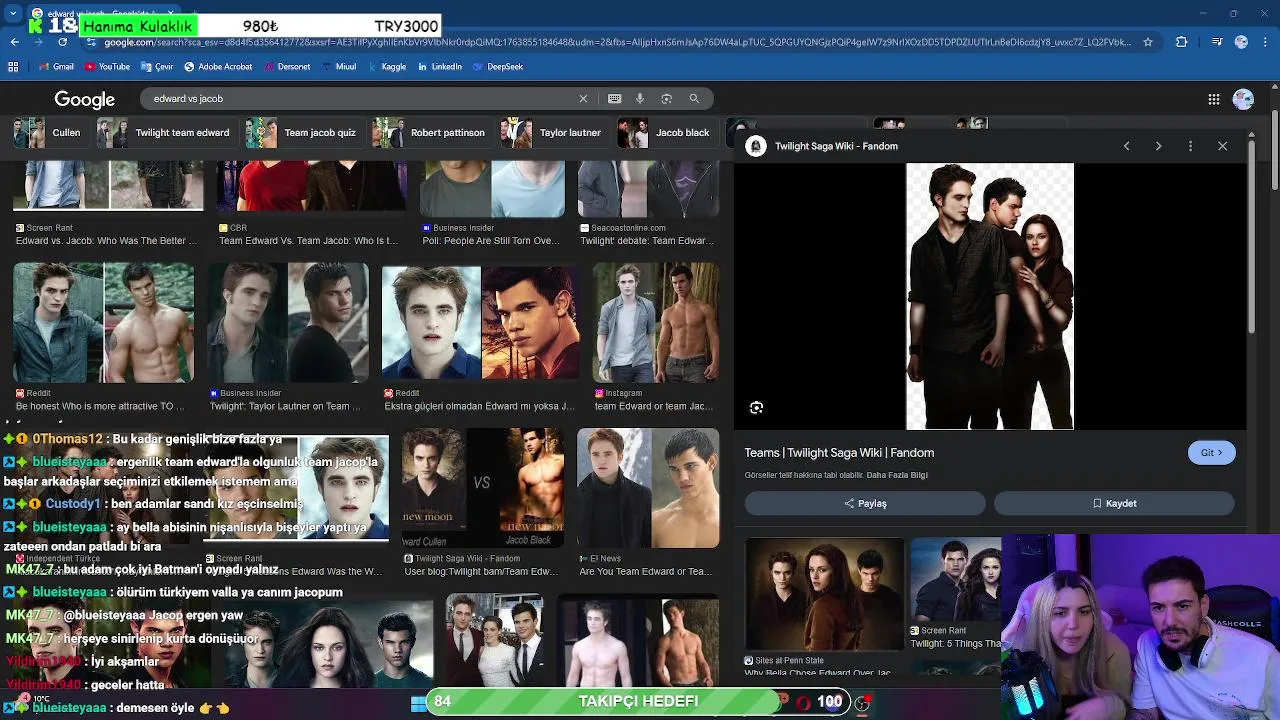The image size is (1280, 720).
Task: Open the large Twilight trio preview image
Action: (x=989, y=297)
